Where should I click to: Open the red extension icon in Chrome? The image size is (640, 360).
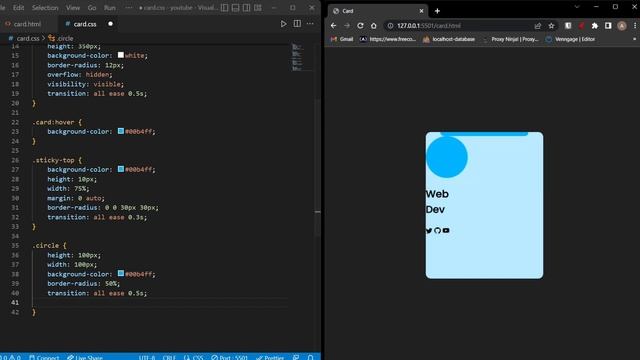click(581, 25)
